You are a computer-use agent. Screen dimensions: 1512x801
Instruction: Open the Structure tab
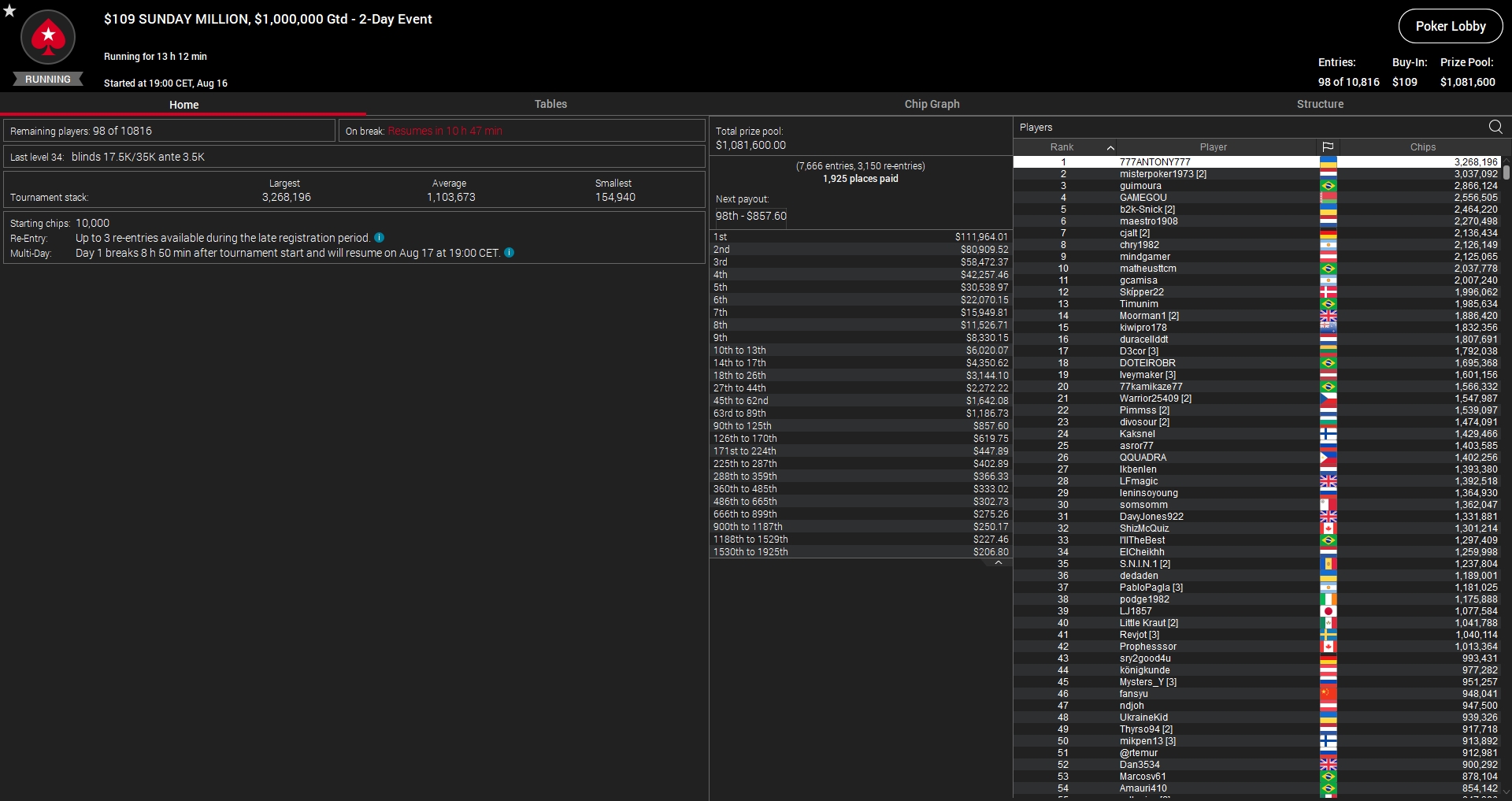tap(1320, 104)
